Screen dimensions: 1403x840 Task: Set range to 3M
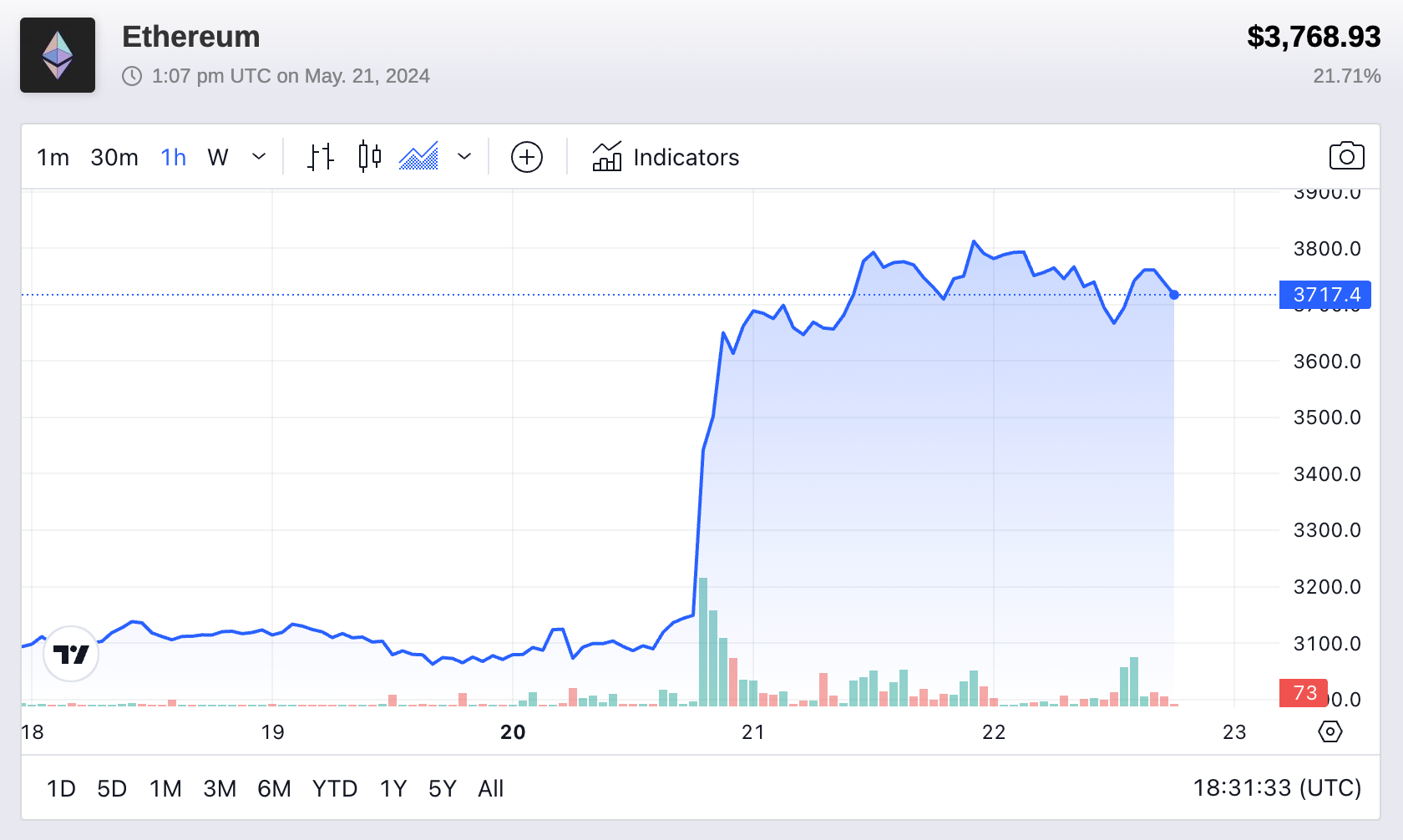click(220, 788)
